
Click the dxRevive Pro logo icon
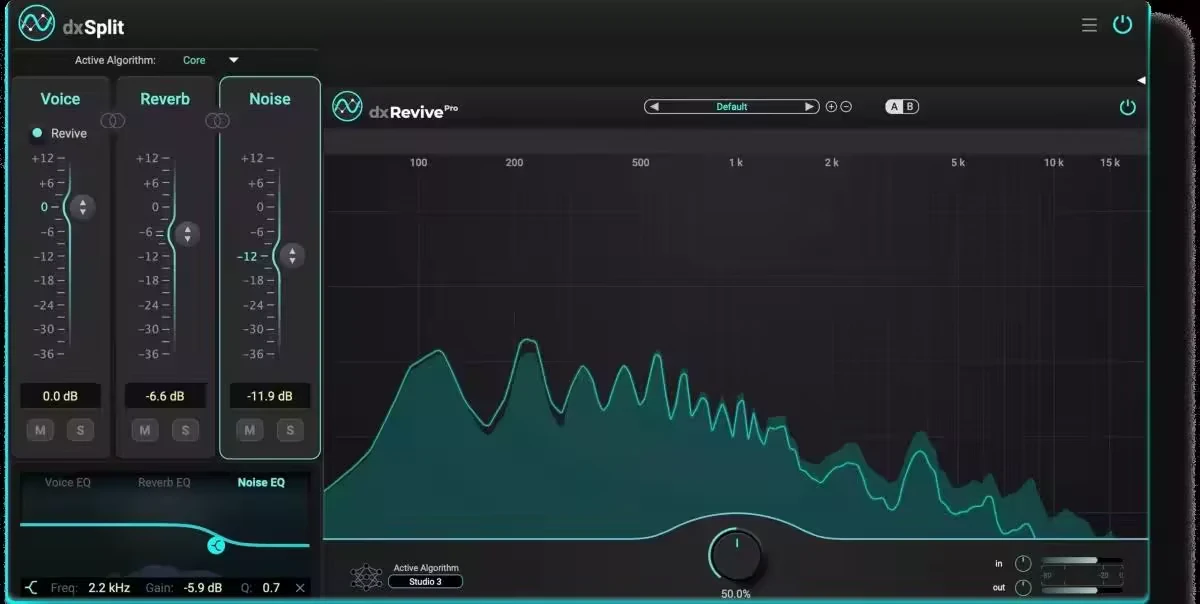347,106
